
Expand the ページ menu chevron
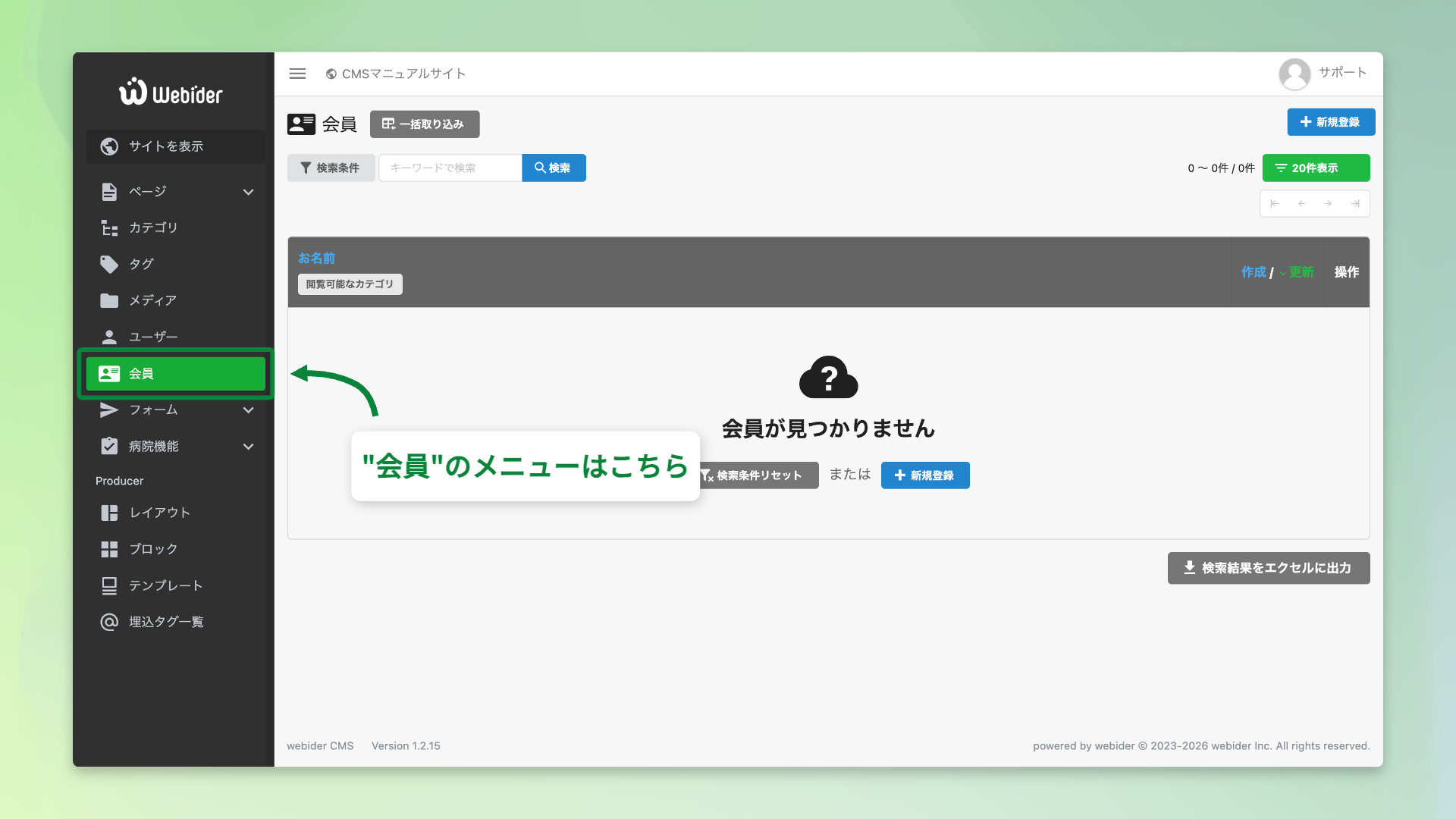click(248, 192)
